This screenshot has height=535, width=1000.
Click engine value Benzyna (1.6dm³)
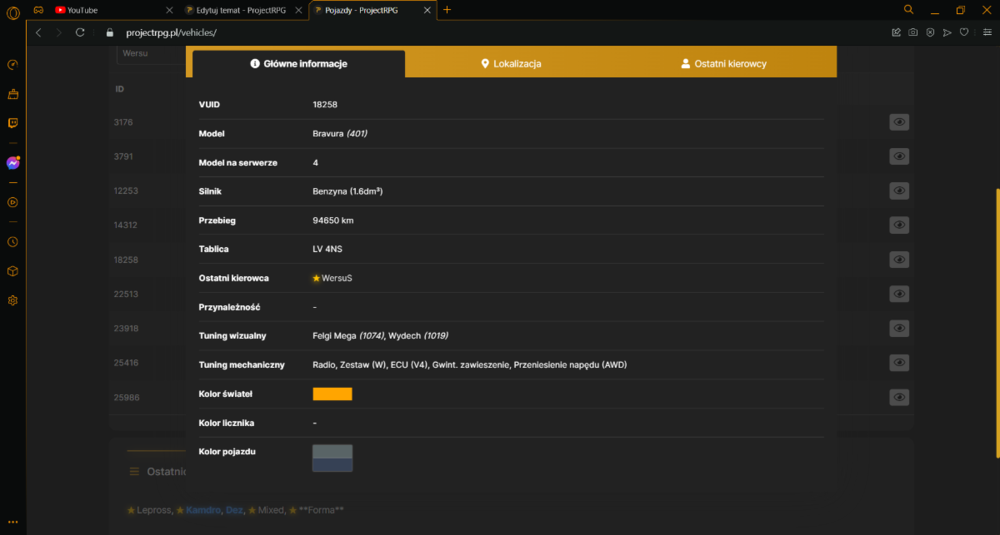coord(348,191)
